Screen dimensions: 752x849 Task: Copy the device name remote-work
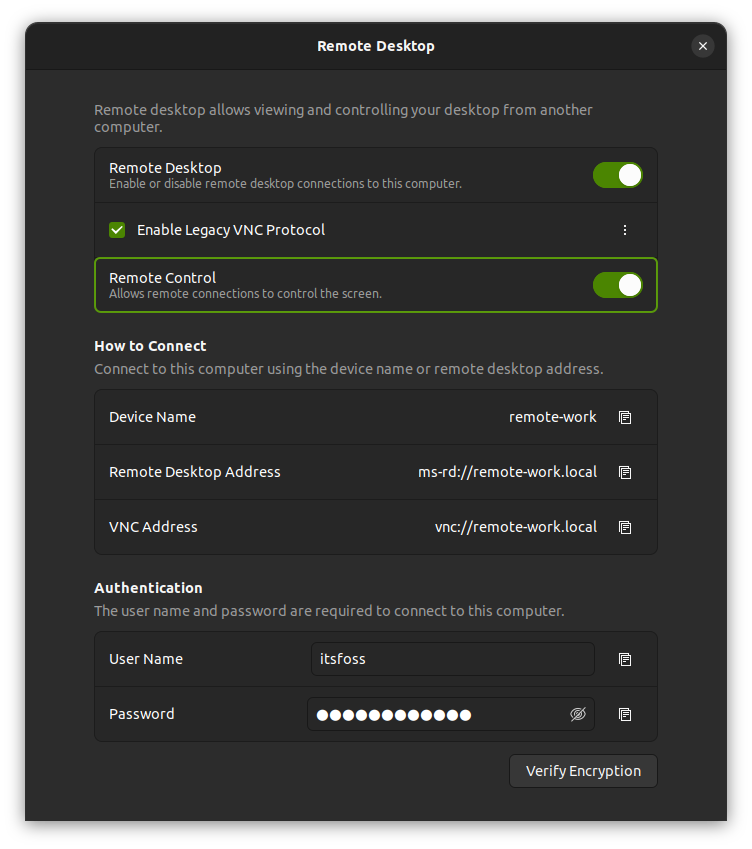tap(624, 417)
